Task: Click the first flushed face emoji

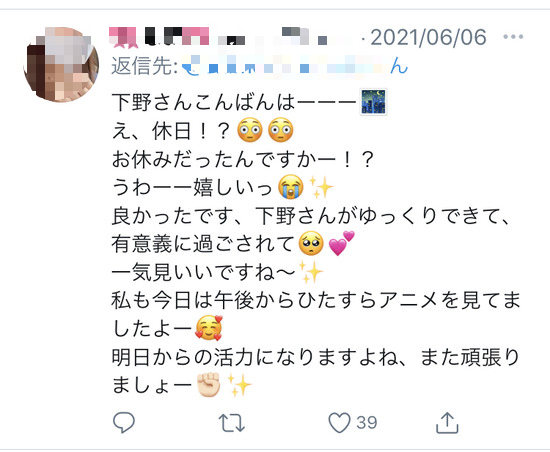Action: (x=249, y=130)
